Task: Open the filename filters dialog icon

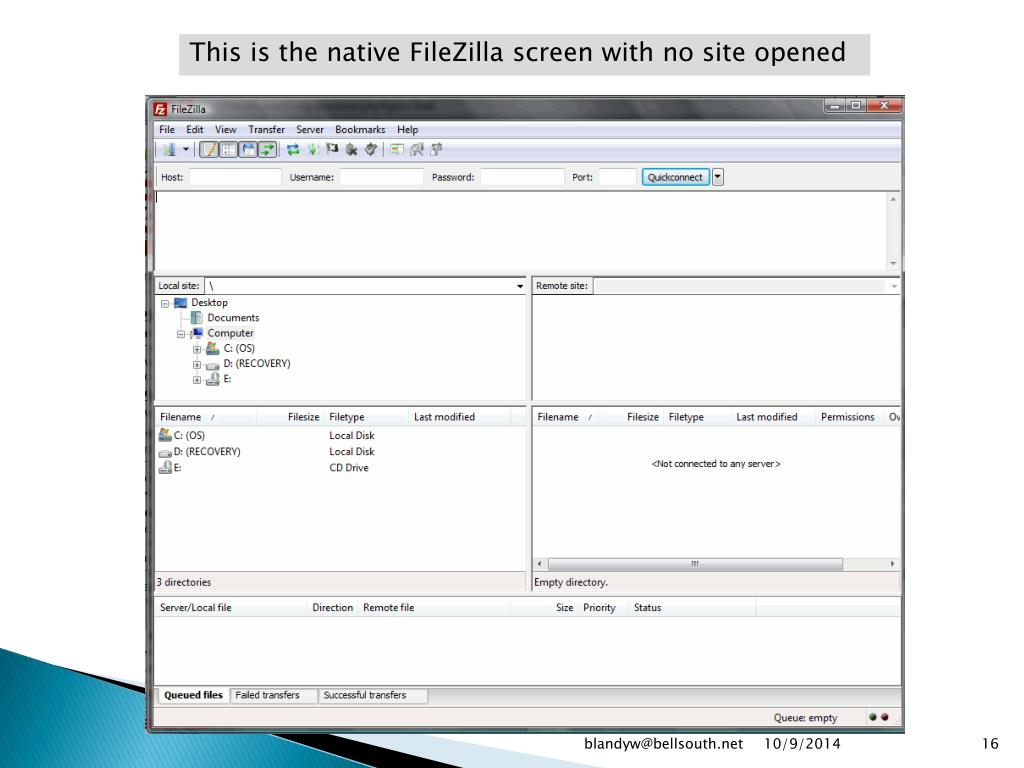Action: pyautogui.click(x=396, y=150)
